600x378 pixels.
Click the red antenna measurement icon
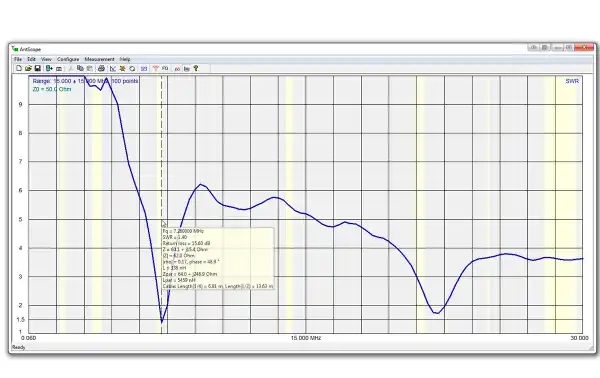point(155,68)
